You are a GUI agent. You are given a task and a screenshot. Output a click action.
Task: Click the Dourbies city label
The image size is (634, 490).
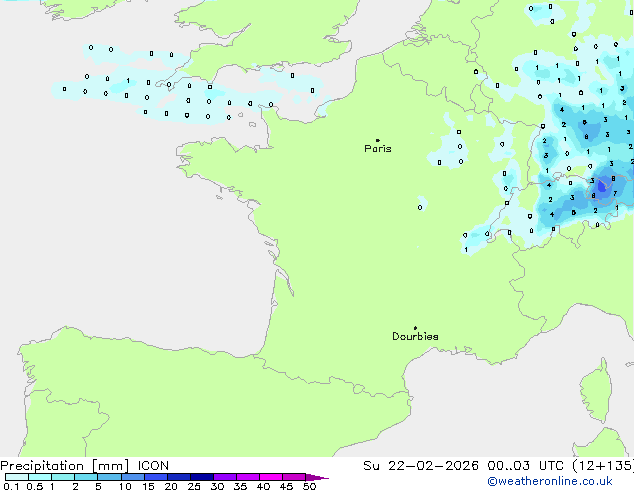(415, 336)
